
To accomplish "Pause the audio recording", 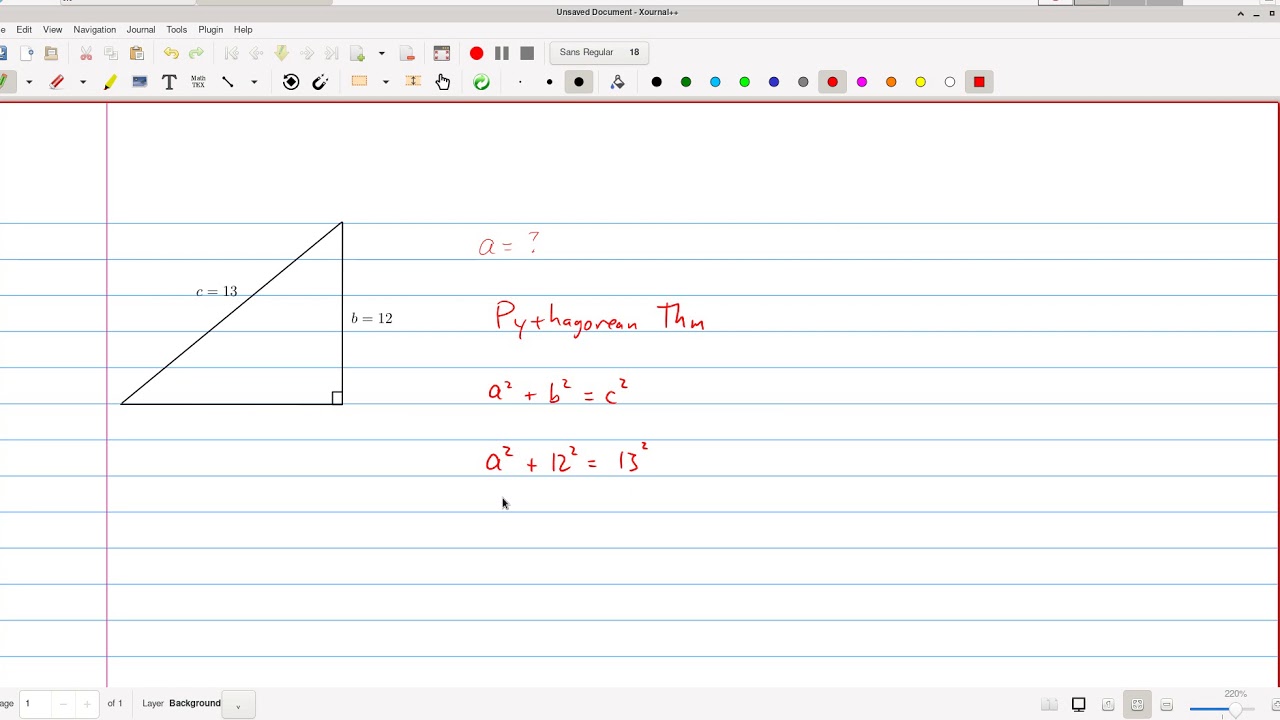I will pos(502,53).
